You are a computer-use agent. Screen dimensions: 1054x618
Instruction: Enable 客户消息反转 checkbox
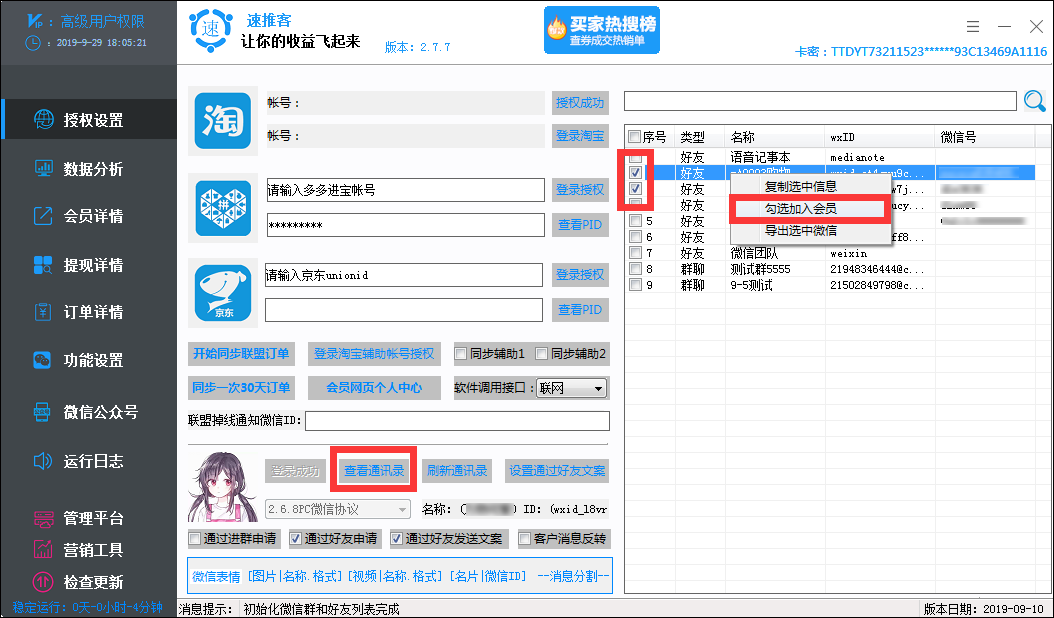524,538
